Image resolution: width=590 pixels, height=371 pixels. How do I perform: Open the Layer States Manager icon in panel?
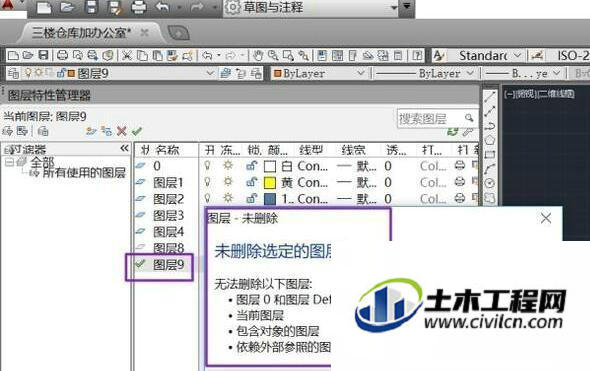pyautogui.click(x=43, y=131)
